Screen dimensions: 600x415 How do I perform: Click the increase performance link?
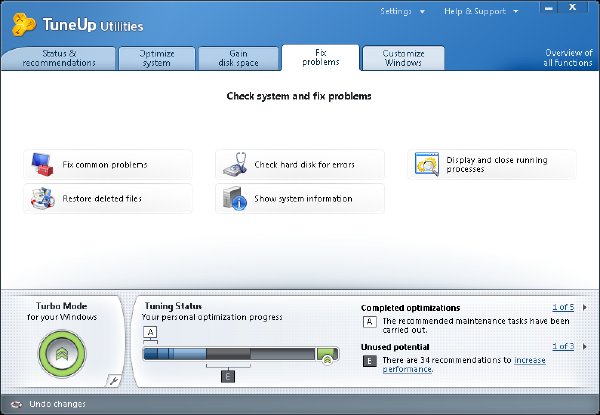530,360
